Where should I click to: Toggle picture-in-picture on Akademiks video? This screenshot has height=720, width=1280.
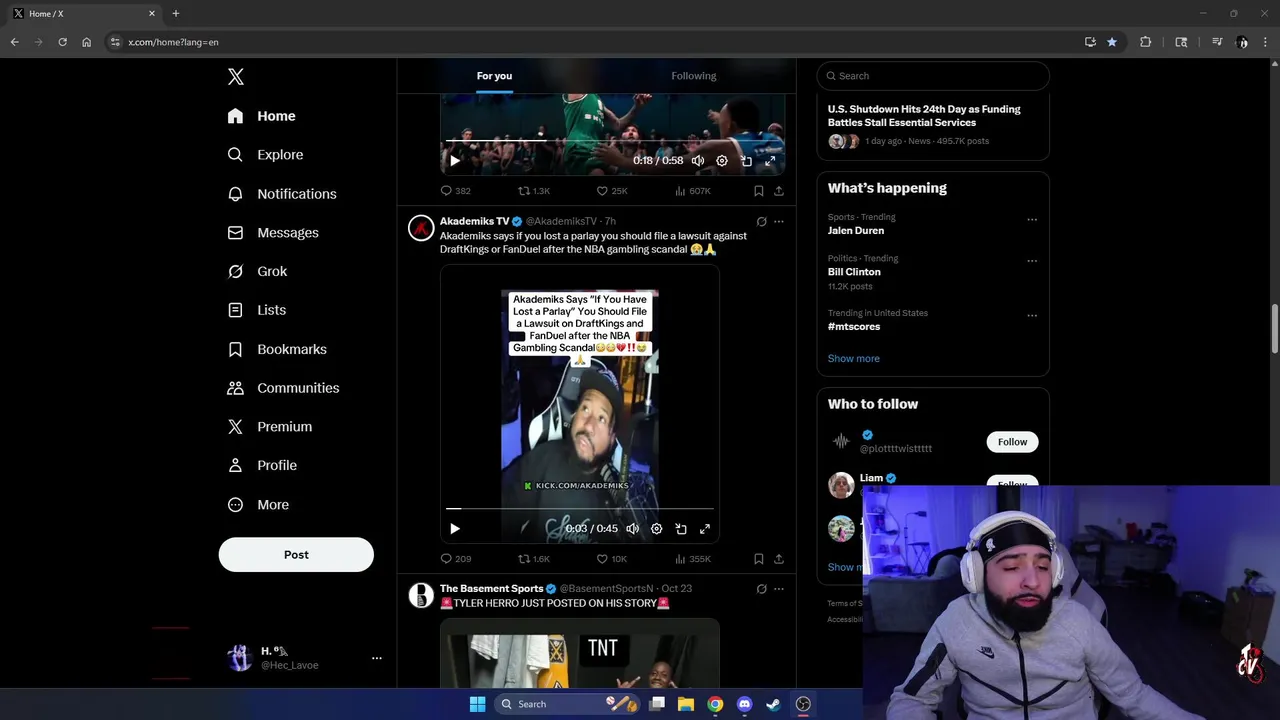tap(681, 529)
